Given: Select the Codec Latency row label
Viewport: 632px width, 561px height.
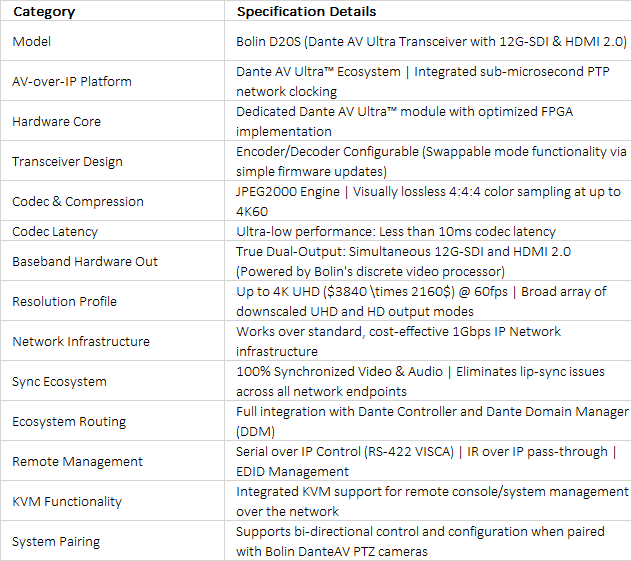Looking at the screenshot, I should (55, 231).
